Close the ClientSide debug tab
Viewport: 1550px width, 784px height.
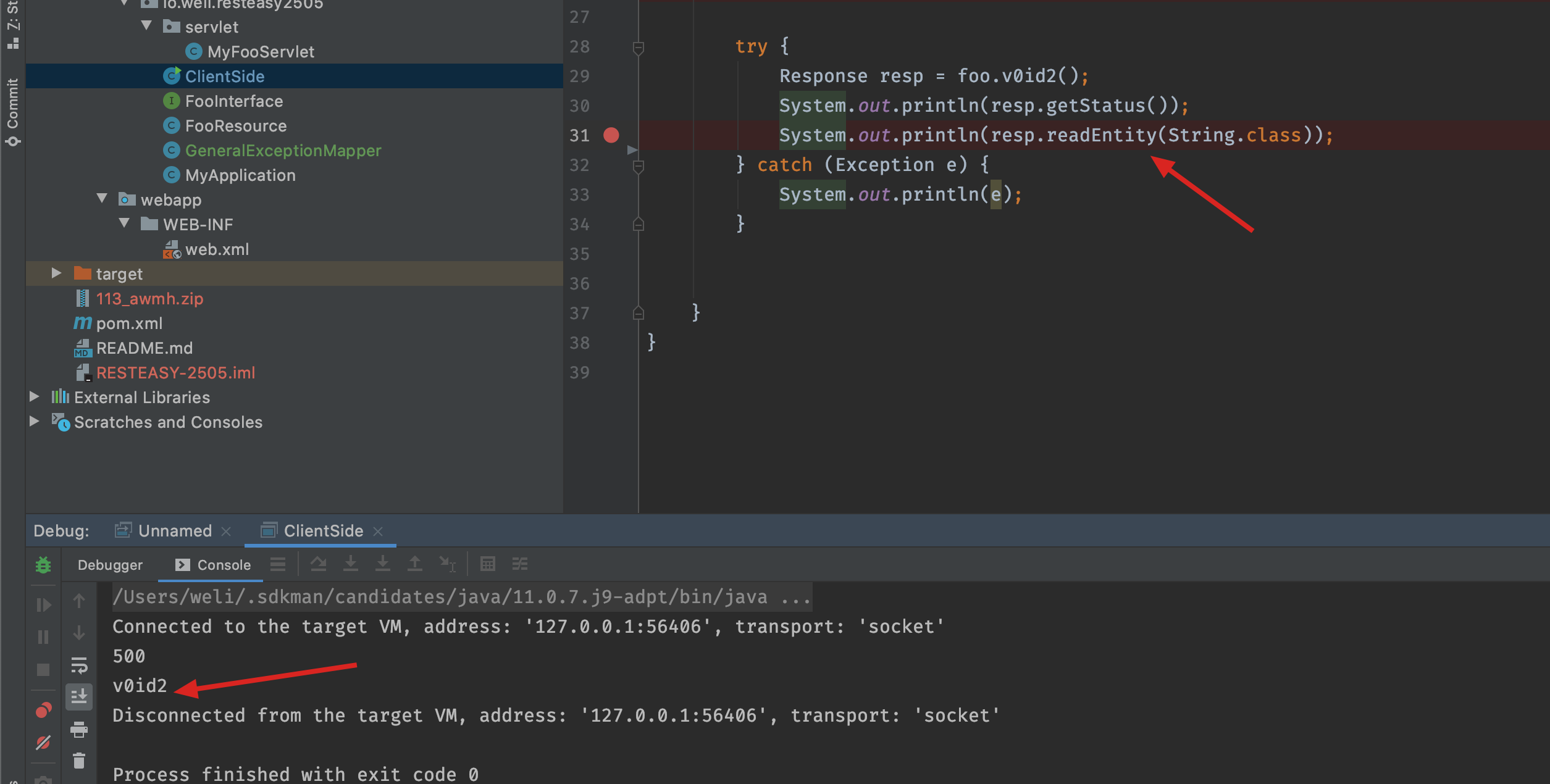click(379, 532)
